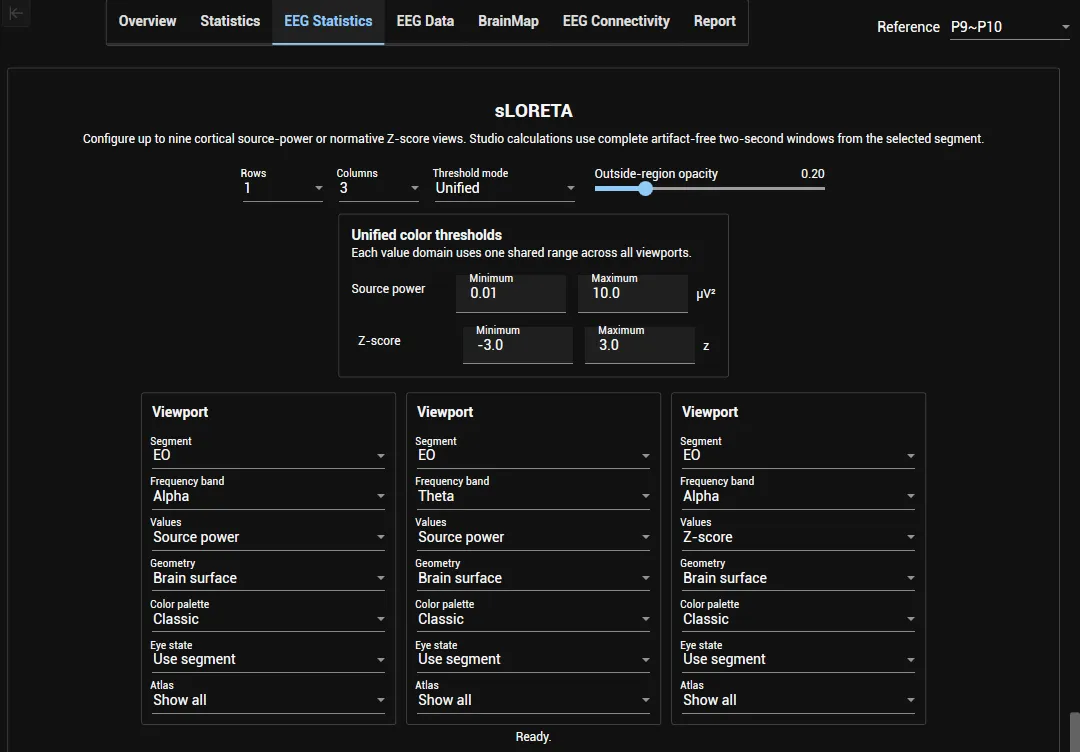Open the Reference P9~P10 dropdown

[x=1010, y=28]
